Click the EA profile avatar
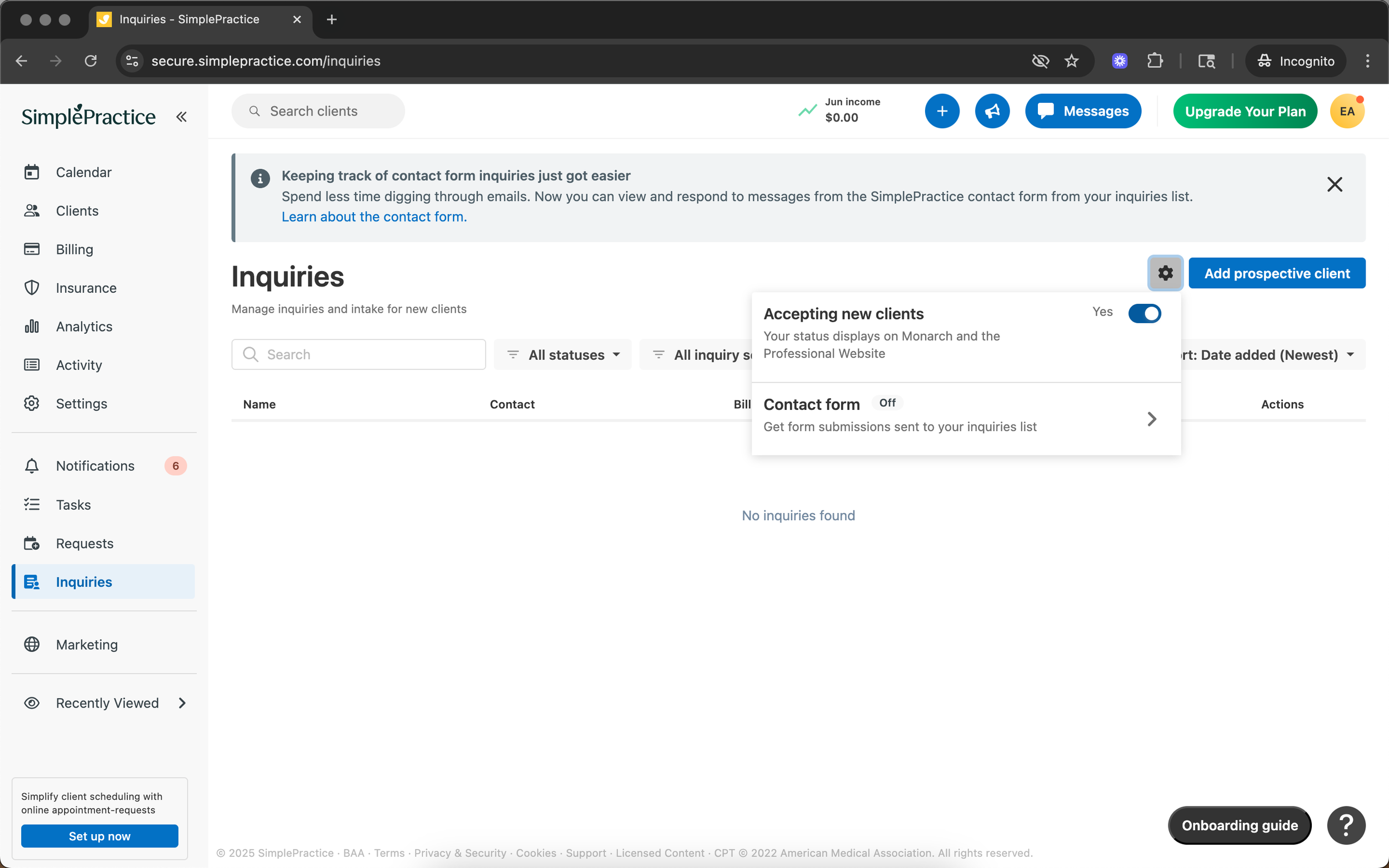Image resolution: width=1389 pixels, height=868 pixels. click(1347, 112)
